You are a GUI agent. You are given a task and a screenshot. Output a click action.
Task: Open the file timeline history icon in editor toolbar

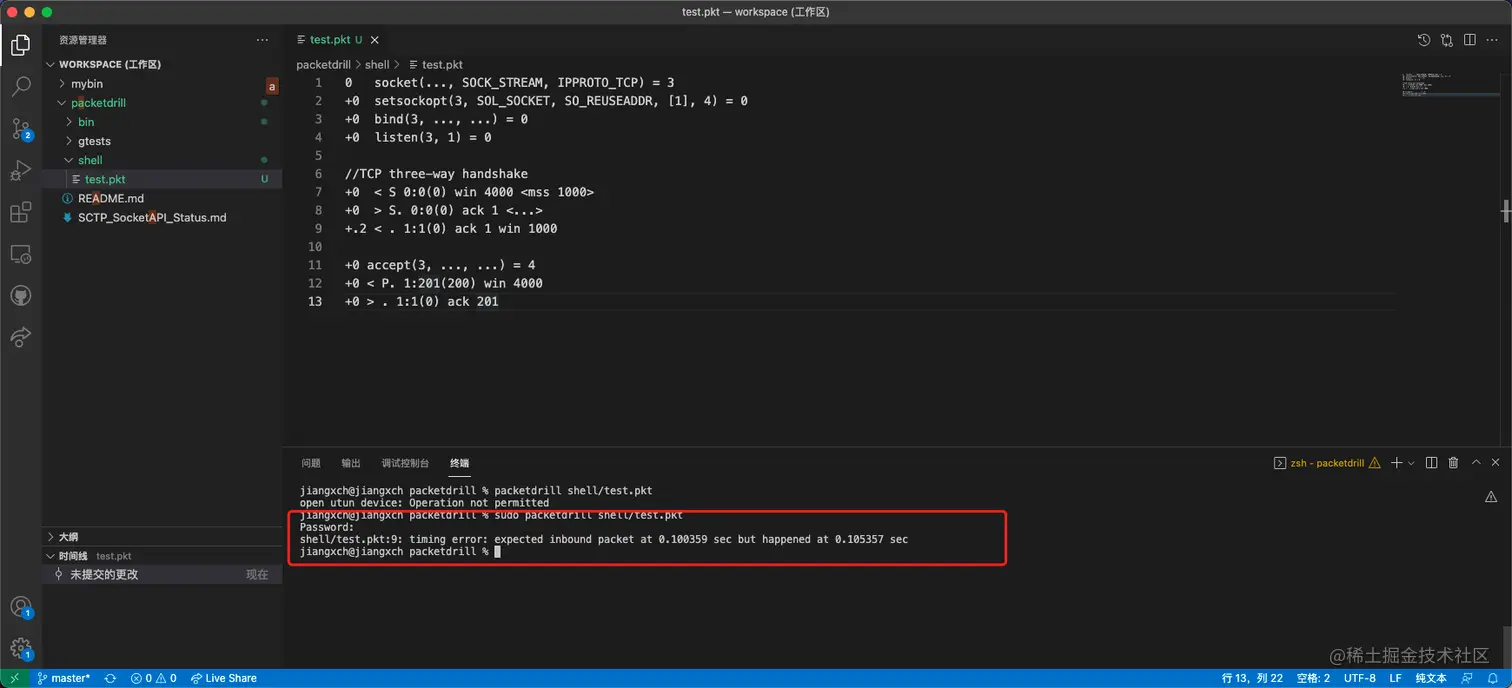point(1424,40)
